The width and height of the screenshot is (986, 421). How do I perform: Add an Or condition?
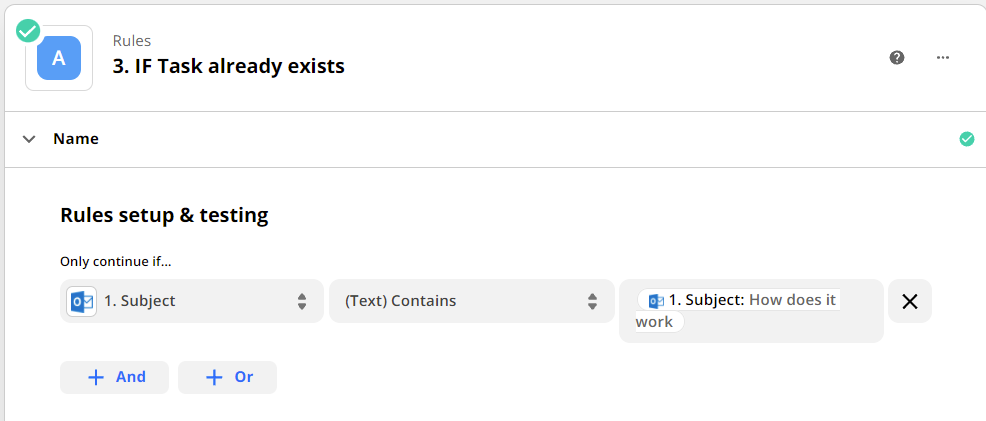pyautogui.click(x=228, y=377)
